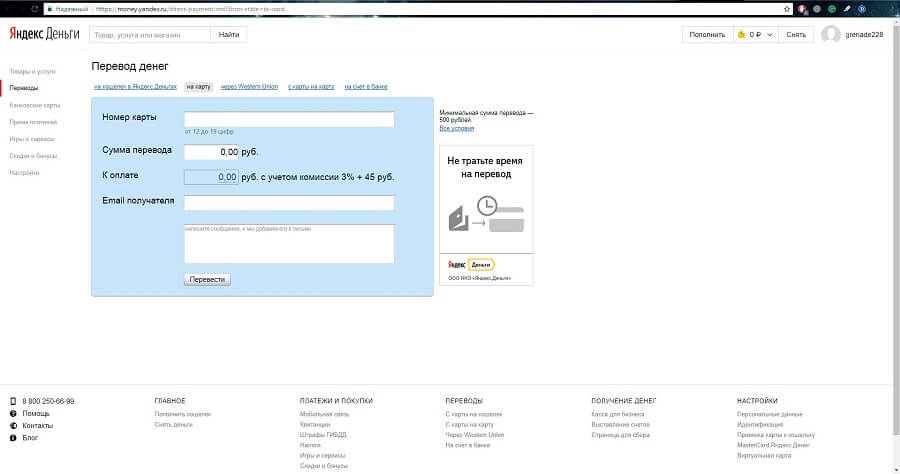Open footer link 'Виртуальная карта'

coord(764,456)
